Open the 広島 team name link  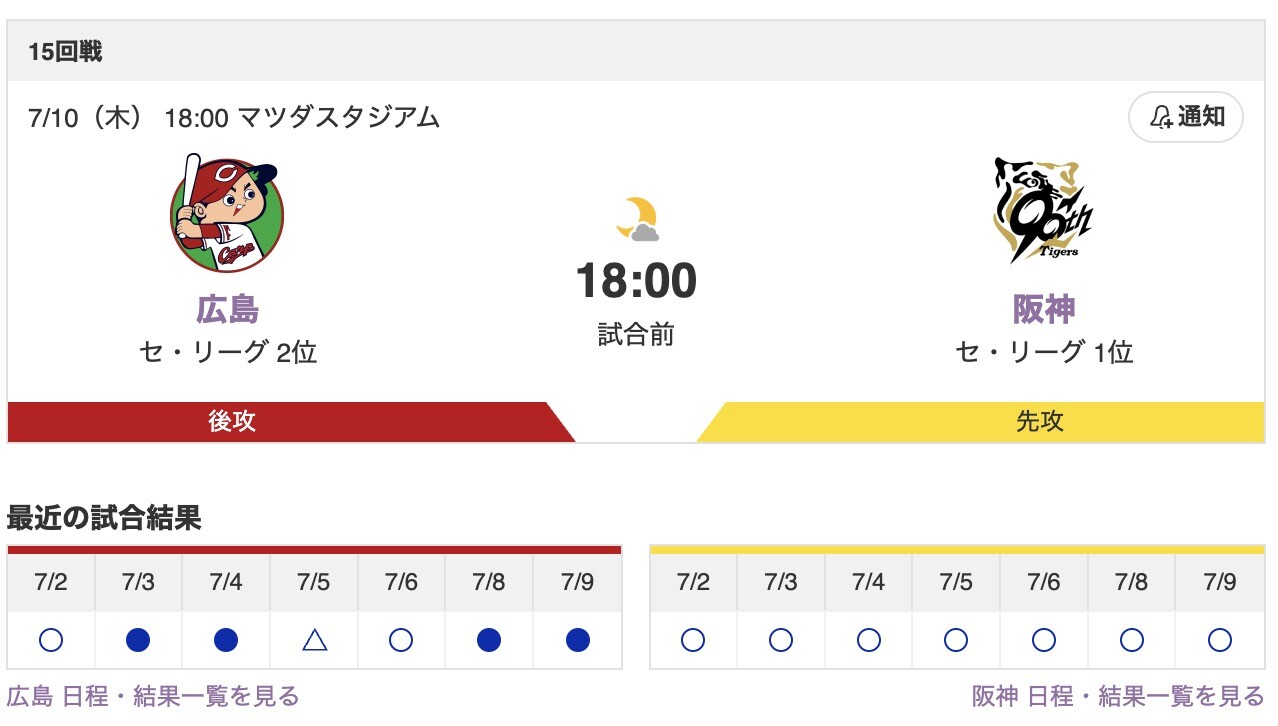click(x=227, y=310)
